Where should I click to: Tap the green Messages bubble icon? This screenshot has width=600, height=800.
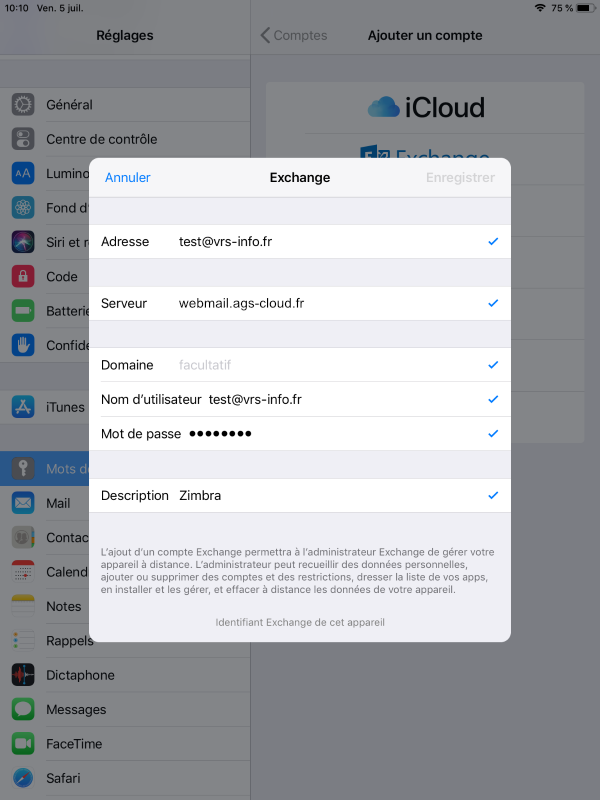(23, 709)
